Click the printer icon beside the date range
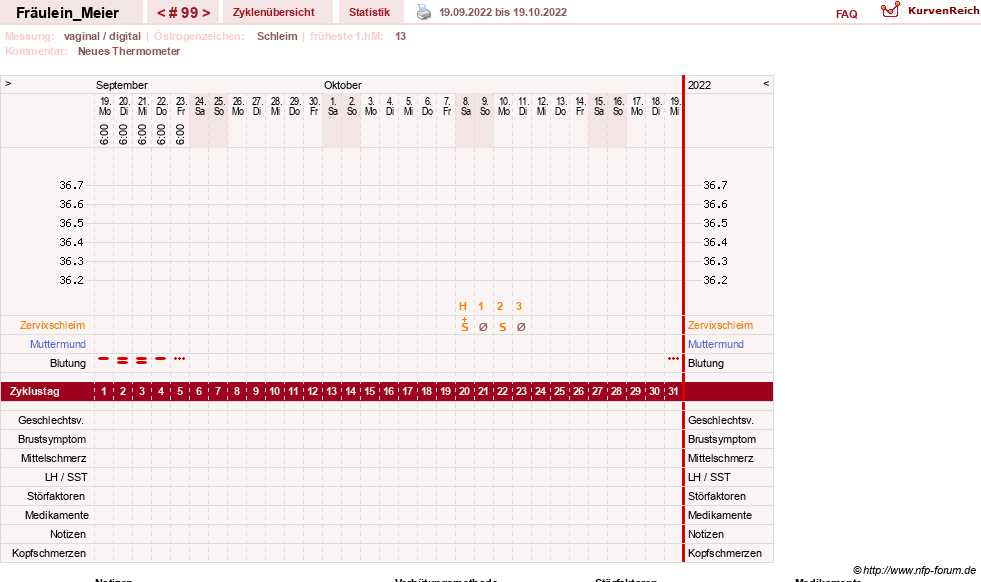Viewport: 981px width, 582px height. (x=424, y=13)
